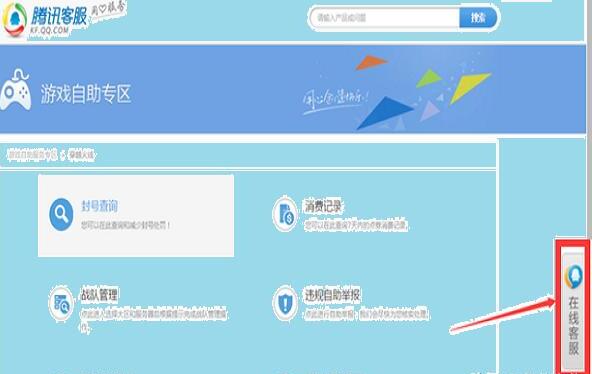Focus the product or question search field
Viewport: 592px width, 374px height.
(x=384, y=18)
